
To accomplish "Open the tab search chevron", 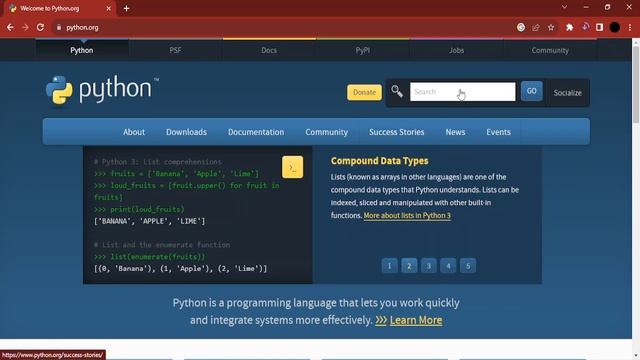I will [x=564, y=7].
